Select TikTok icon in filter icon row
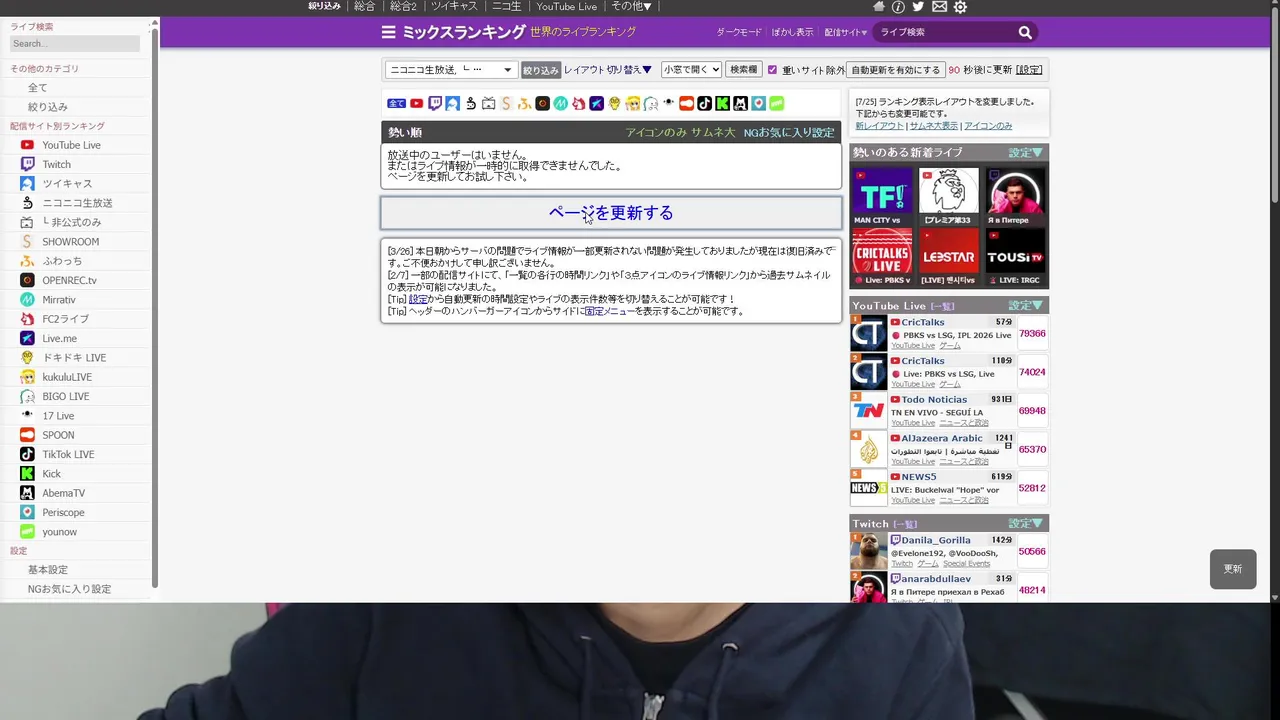 (x=705, y=103)
